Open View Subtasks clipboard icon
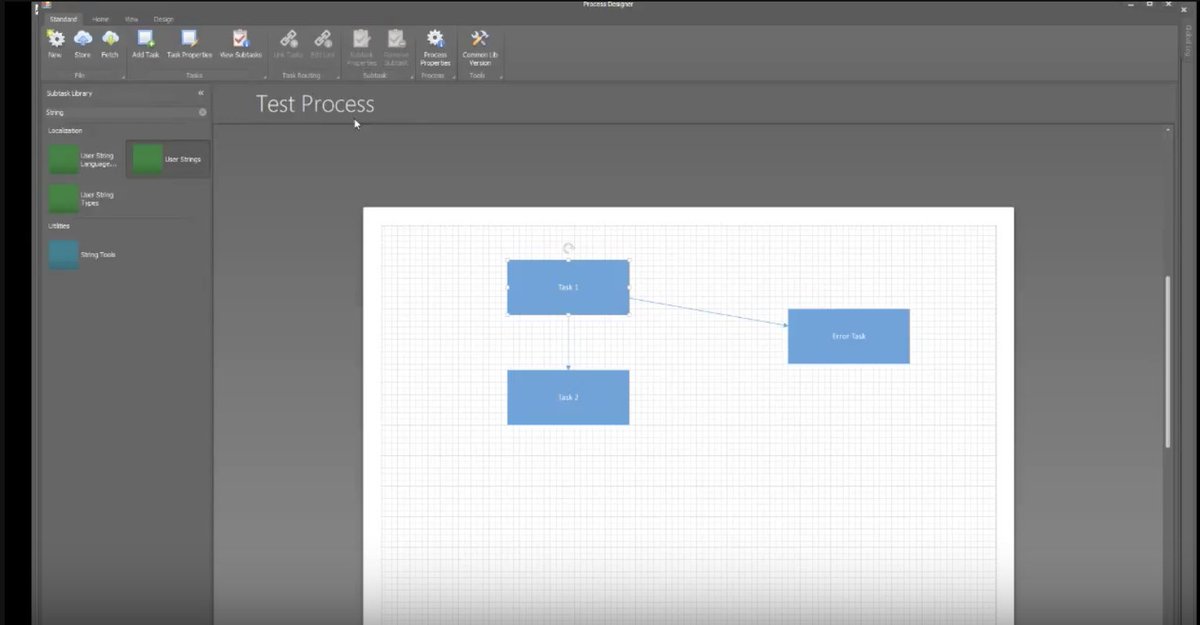 (x=240, y=38)
